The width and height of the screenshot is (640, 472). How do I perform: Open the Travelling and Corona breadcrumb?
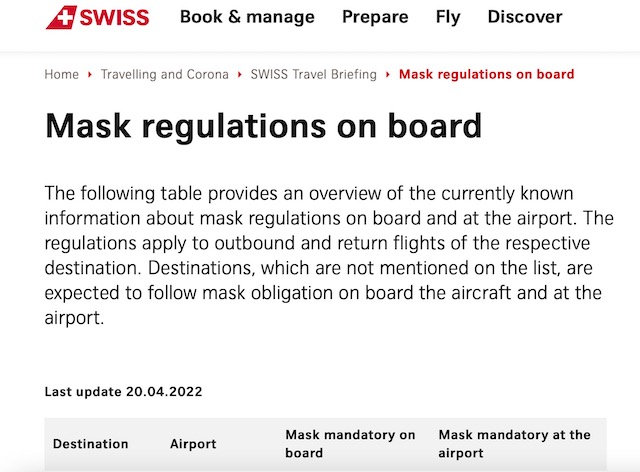[x=164, y=74]
